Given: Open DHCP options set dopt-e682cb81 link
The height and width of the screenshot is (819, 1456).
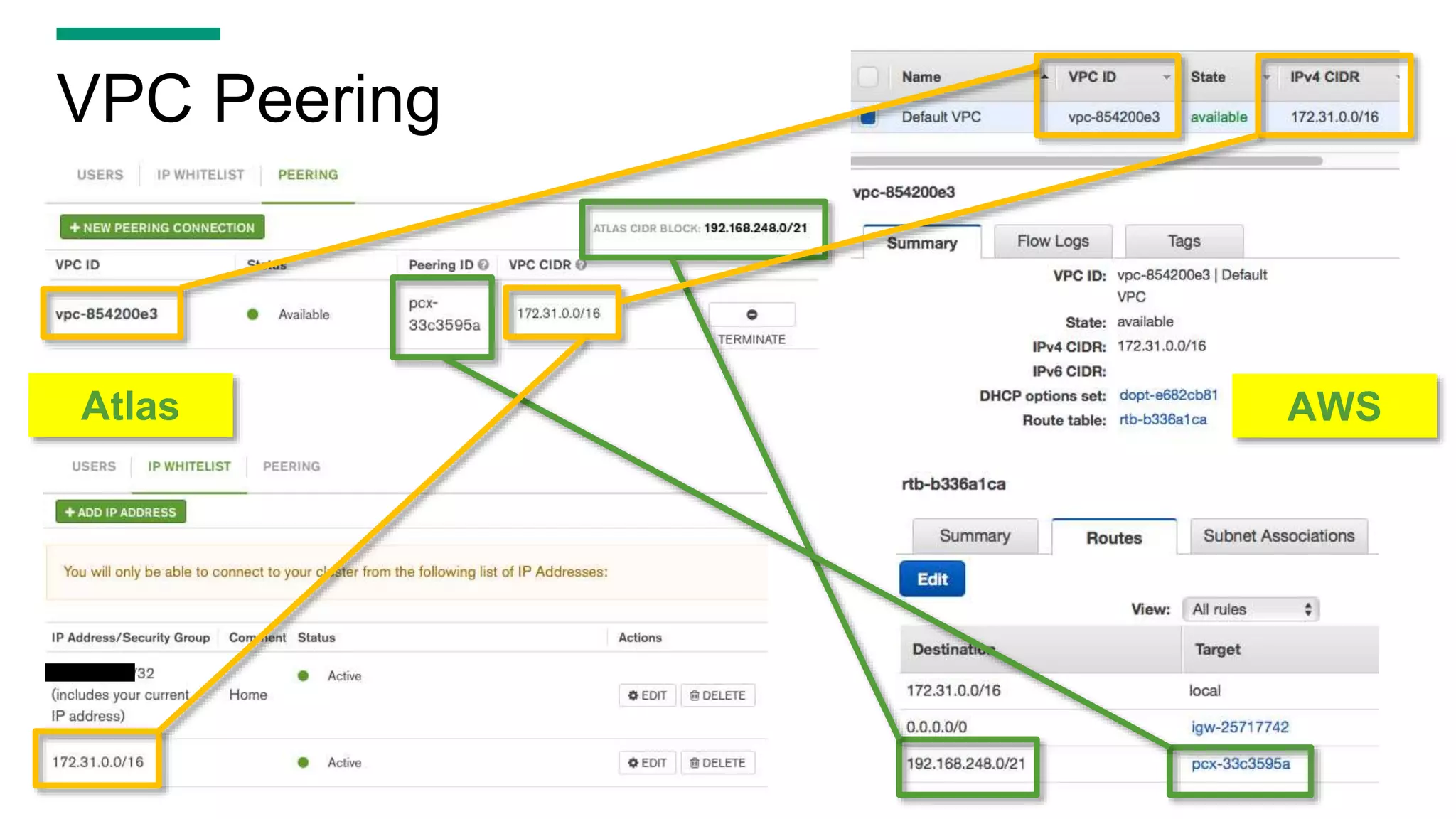Looking at the screenshot, I should (x=1168, y=395).
